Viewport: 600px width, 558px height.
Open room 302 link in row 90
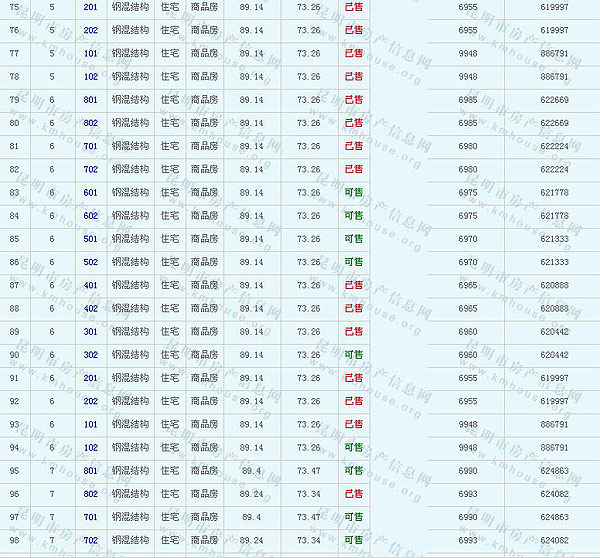tap(91, 354)
